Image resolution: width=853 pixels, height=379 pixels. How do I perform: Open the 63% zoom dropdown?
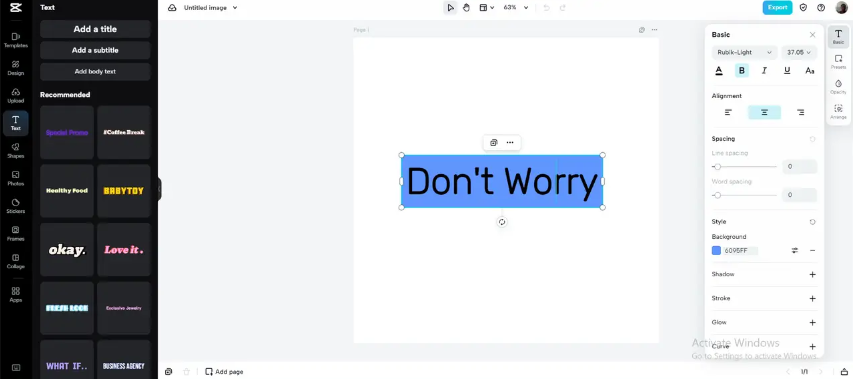click(516, 8)
